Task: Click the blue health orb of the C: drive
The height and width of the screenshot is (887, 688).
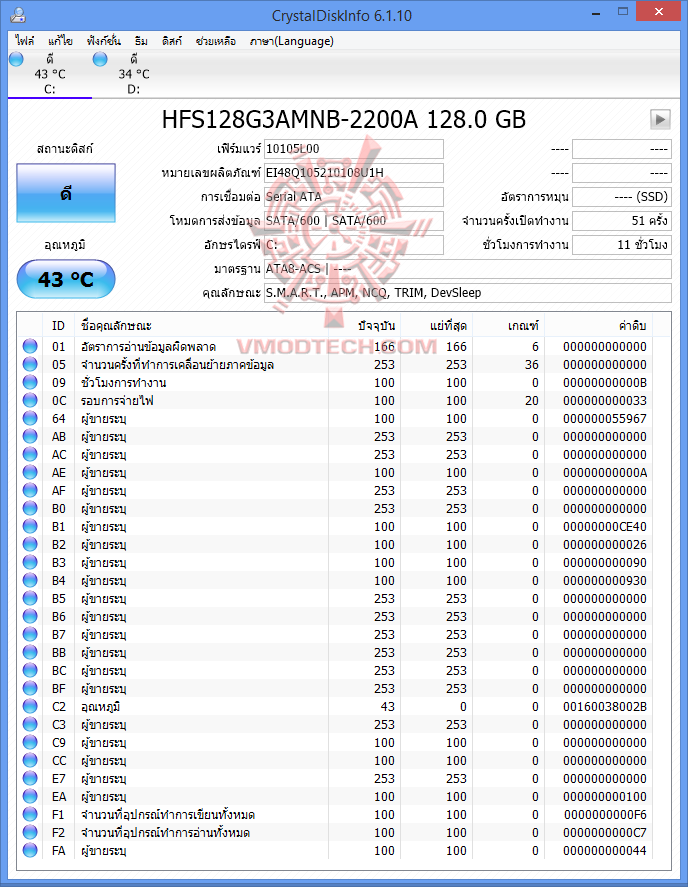Action: click(16, 59)
